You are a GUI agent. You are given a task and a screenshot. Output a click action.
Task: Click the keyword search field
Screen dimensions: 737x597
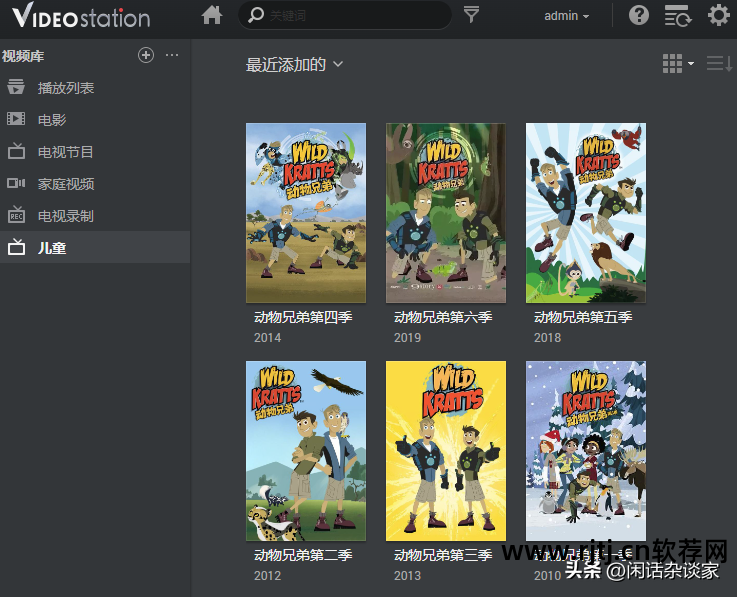pyautogui.click(x=345, y=16)
